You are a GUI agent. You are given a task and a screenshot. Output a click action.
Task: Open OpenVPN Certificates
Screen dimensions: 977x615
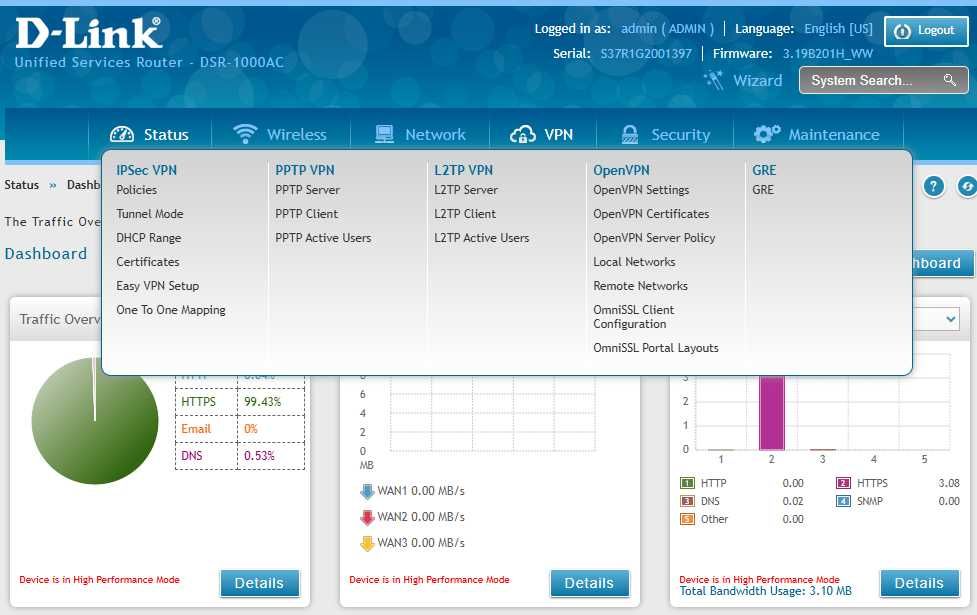pos(651,214)
